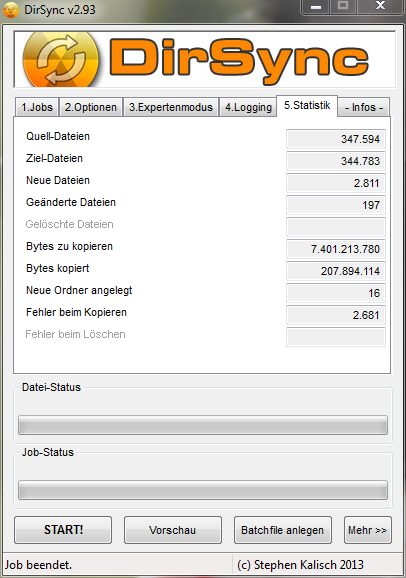Image resolution: width=406 pixels, height=578 pixels.
Task: Click Batchfile anlegen button
Action: [x=282, y=530]
